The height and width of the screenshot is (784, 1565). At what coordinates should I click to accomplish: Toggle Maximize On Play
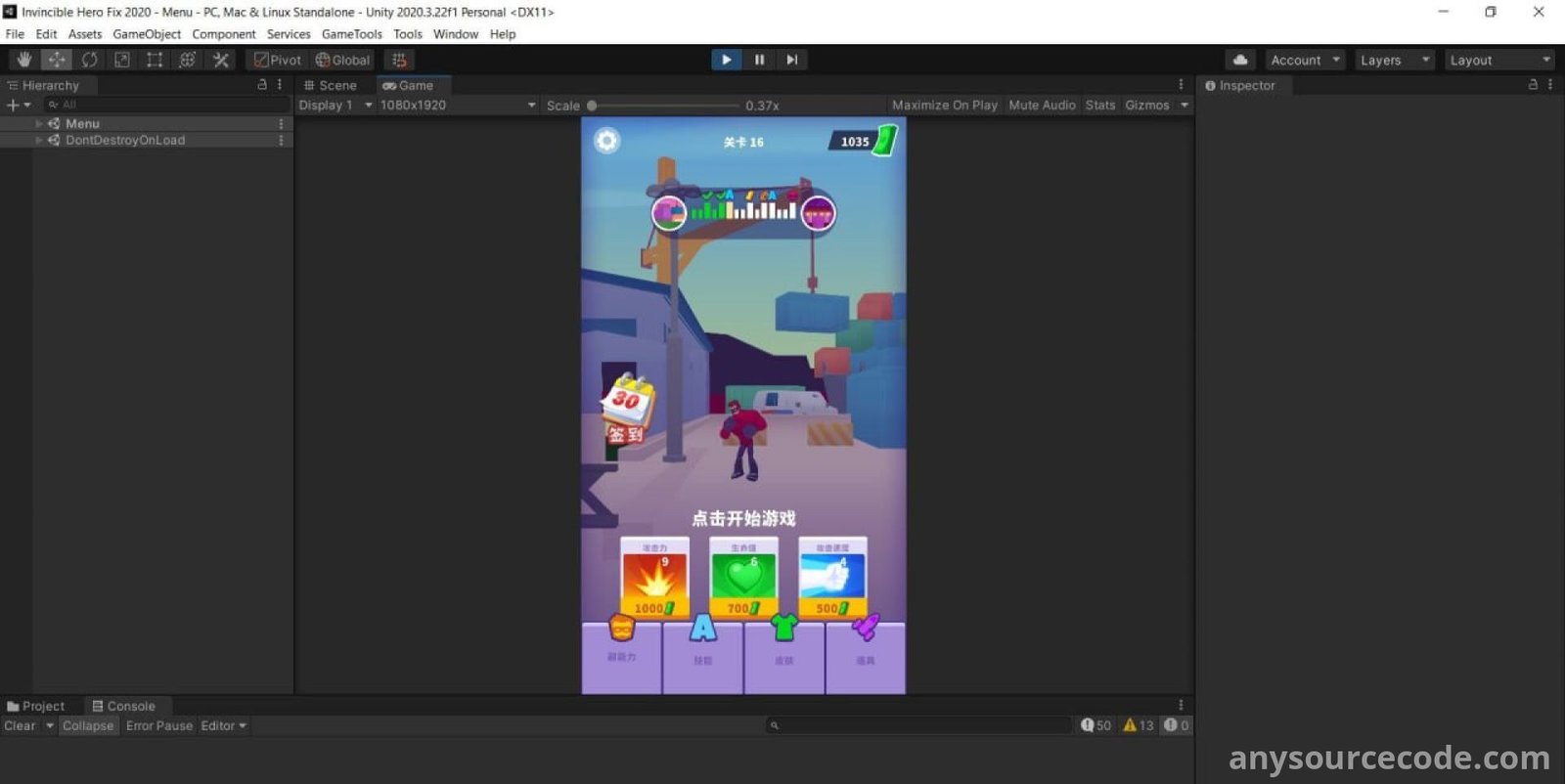pos(944,106)
